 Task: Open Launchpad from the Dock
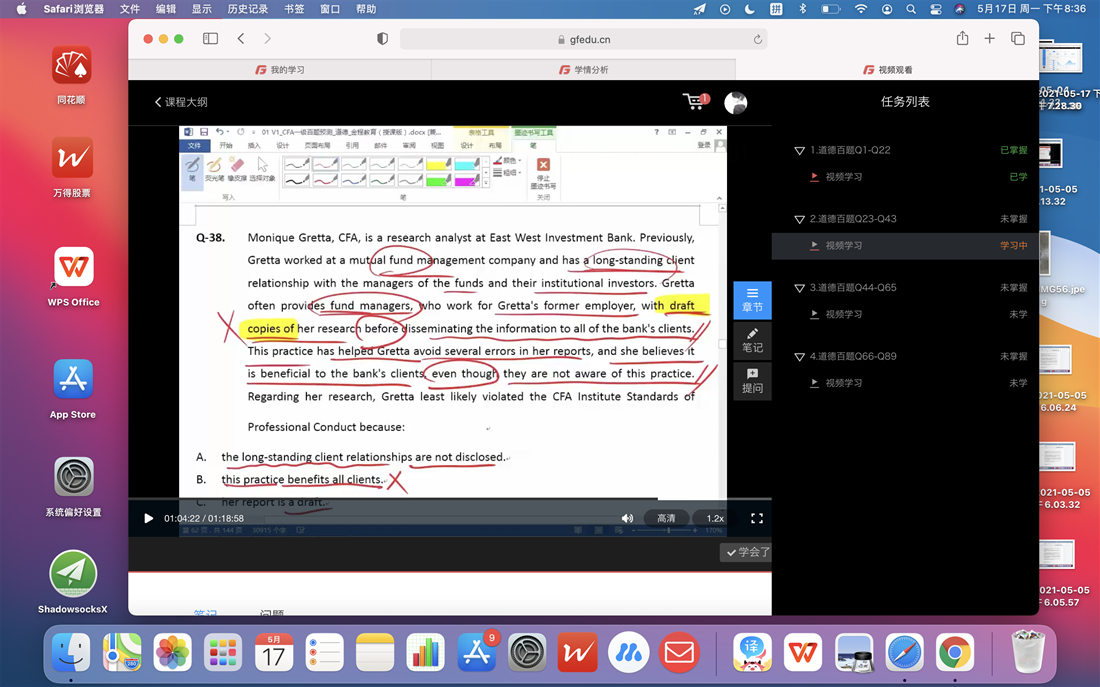click(223, 653)
